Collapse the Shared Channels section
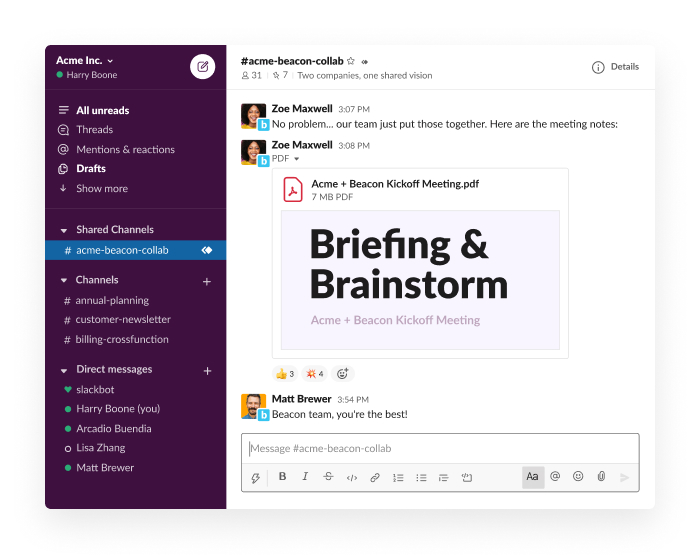This screenshot has width=700, height=555. pos(64,230)
